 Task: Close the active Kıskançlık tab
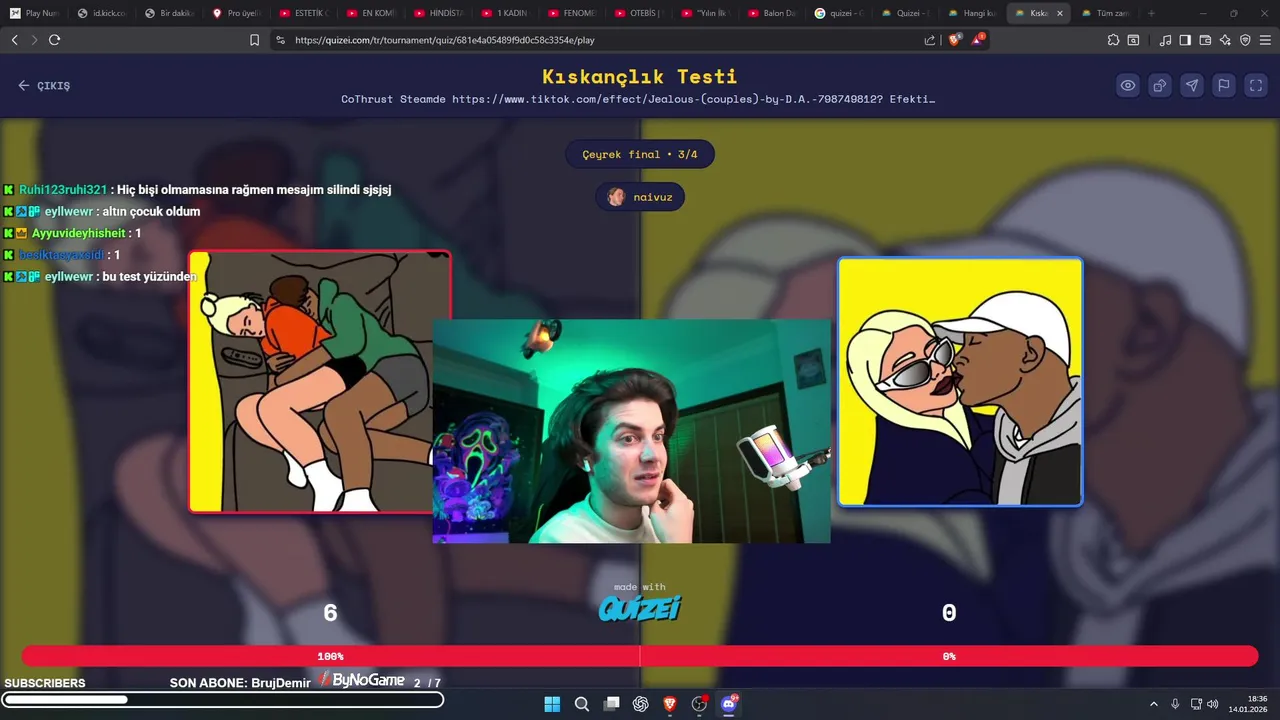[1060, 13]
